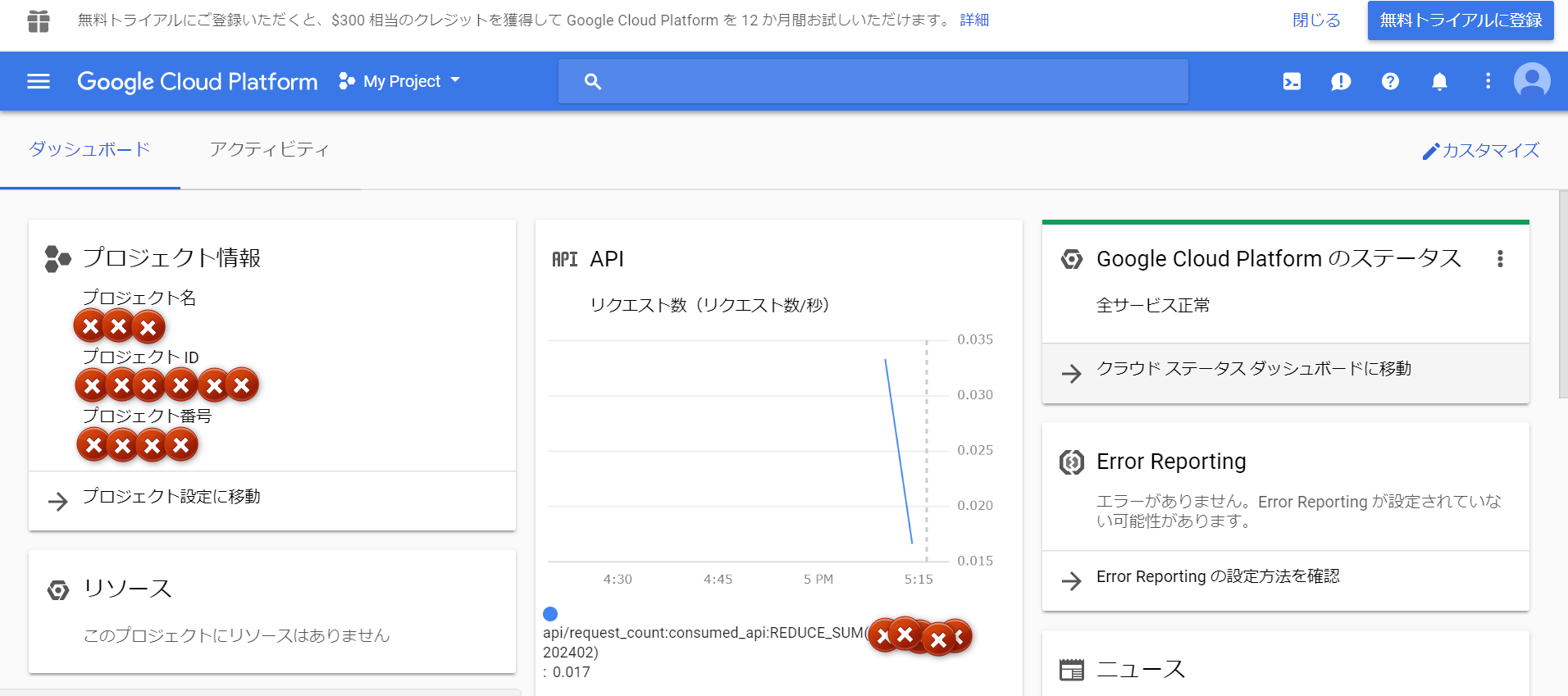Click the Cloud Platform status card icon
Image resolution: width=1568 pixels, height=696 pixels.
1072,259
